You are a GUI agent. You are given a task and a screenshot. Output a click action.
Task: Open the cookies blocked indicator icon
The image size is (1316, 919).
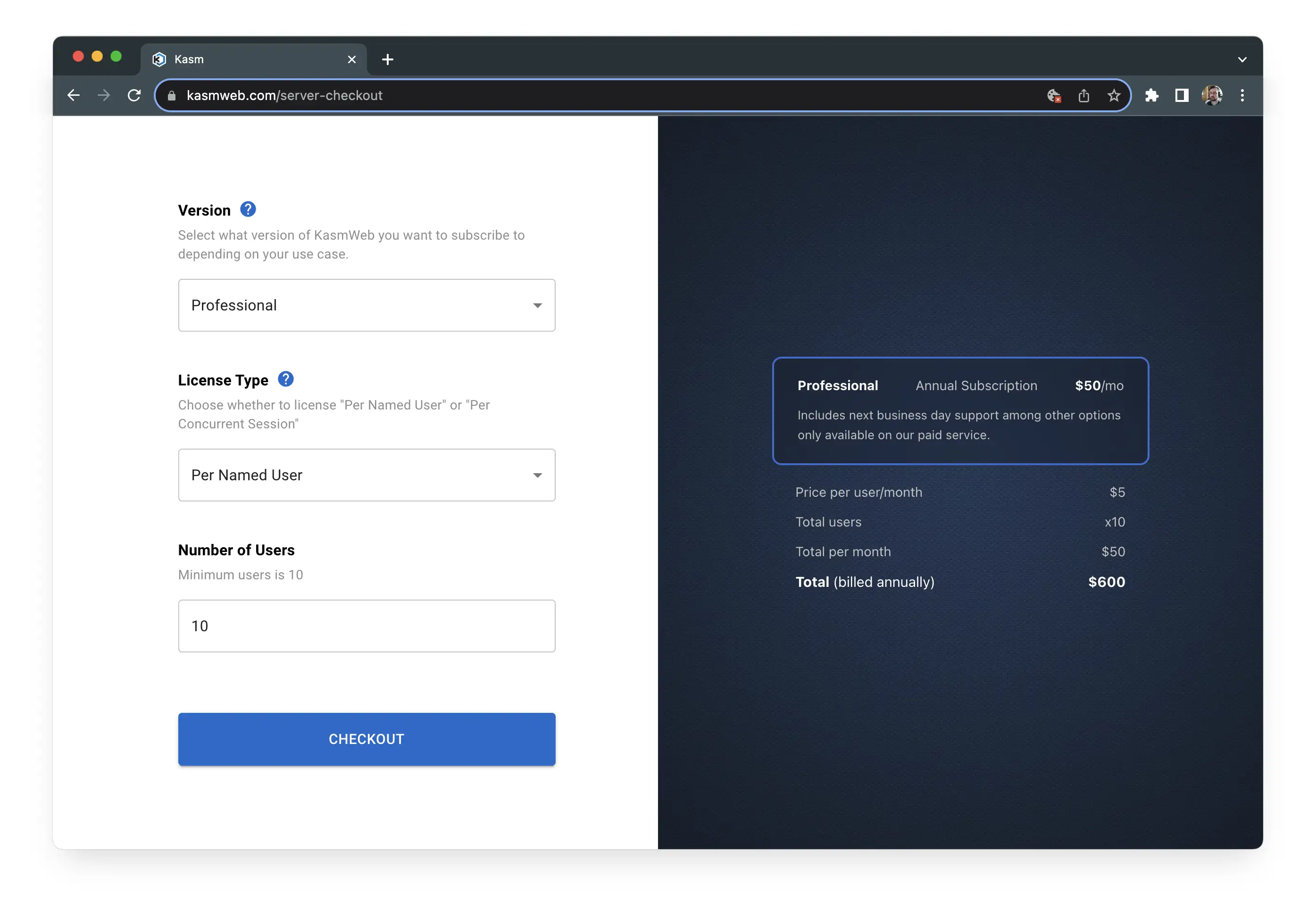(1053, 95)
